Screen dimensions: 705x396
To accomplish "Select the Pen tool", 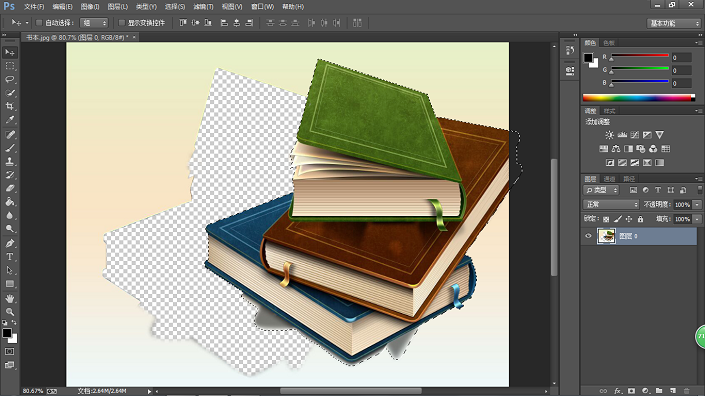I will 10,244.
